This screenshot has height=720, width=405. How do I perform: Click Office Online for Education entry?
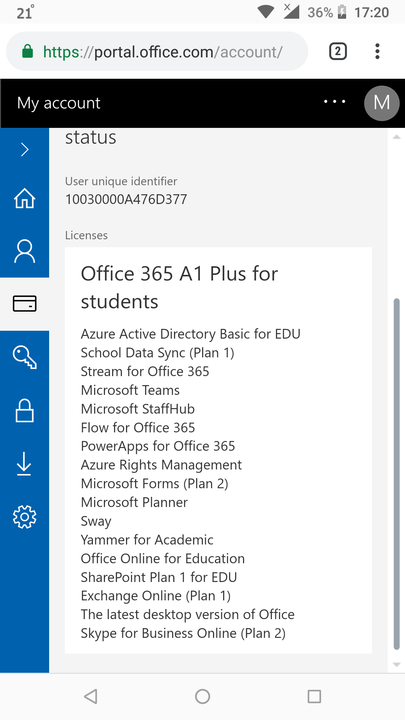[163, 558]
